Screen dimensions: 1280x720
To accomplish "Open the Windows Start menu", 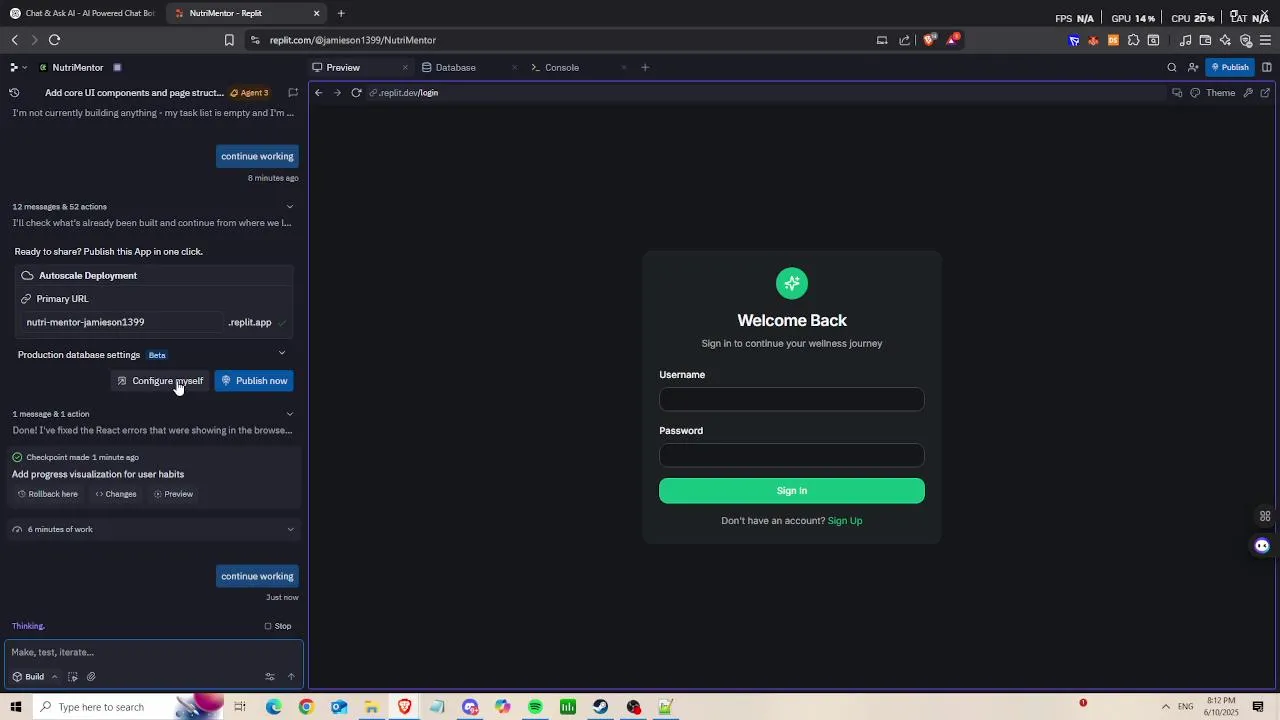I will click(x=16, y=707).
